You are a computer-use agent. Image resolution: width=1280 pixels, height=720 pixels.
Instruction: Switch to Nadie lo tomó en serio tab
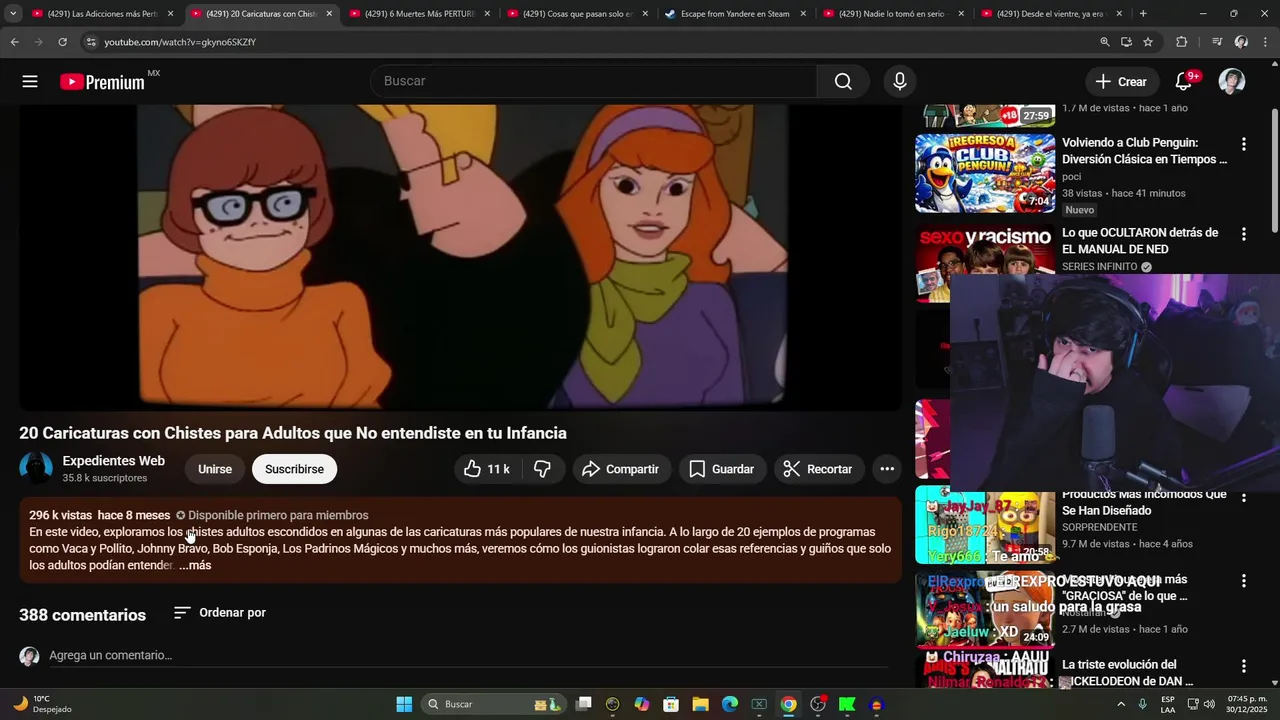pos(895,14)
